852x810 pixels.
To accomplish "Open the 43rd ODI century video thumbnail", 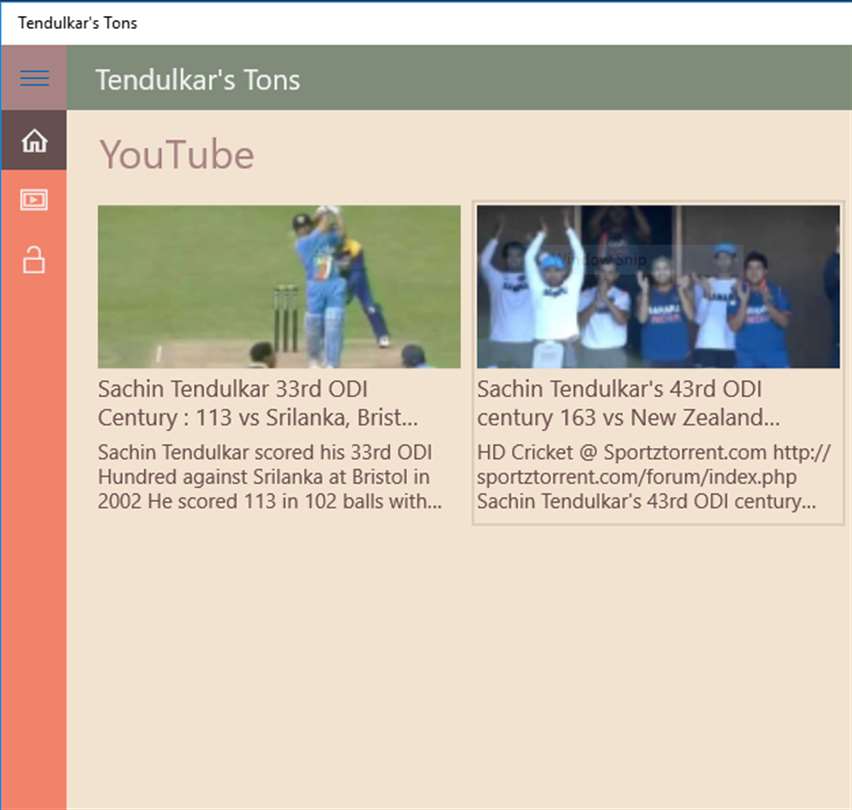I will 658,286.
